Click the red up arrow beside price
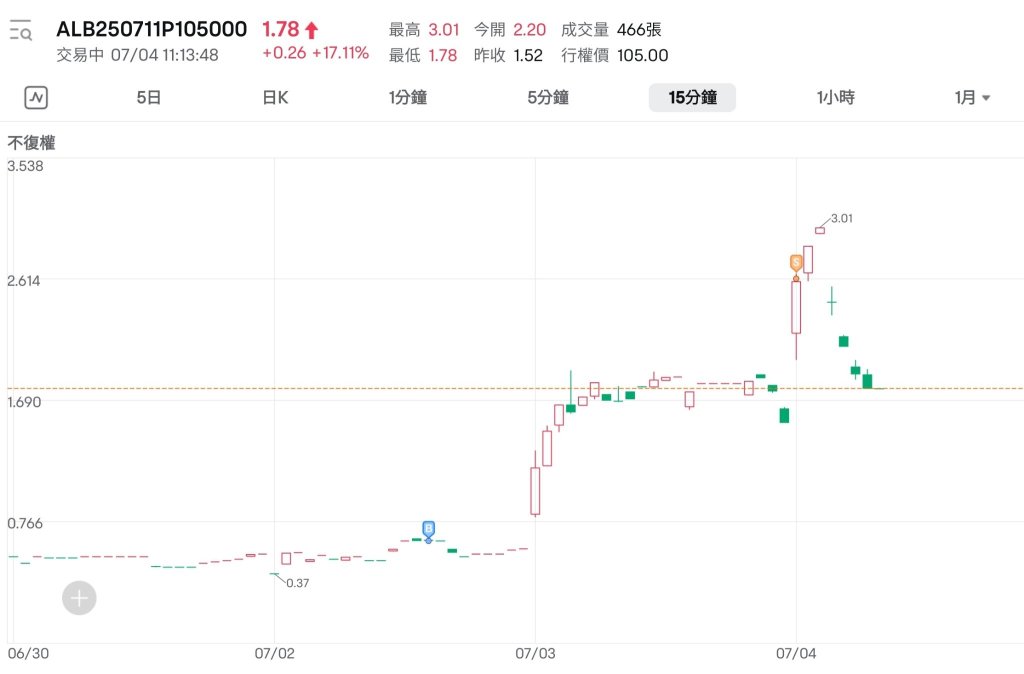This screenshot has height=674, width=1024. tap(312, 30)
